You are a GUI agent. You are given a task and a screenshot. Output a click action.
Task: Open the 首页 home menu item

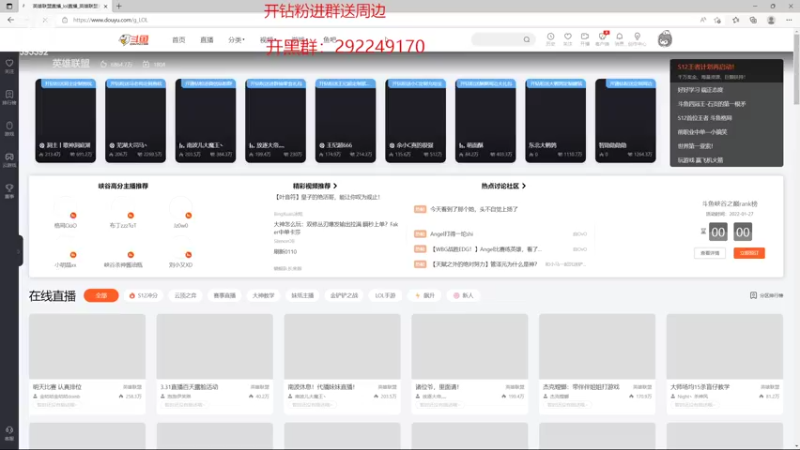[179, 40]
